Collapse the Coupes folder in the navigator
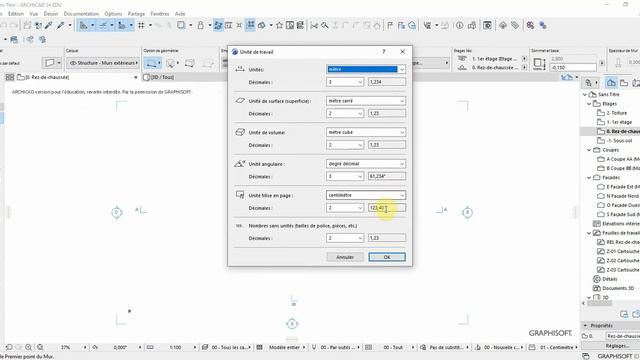The height and width of the screenshot is (360, 640). [589, 150]
